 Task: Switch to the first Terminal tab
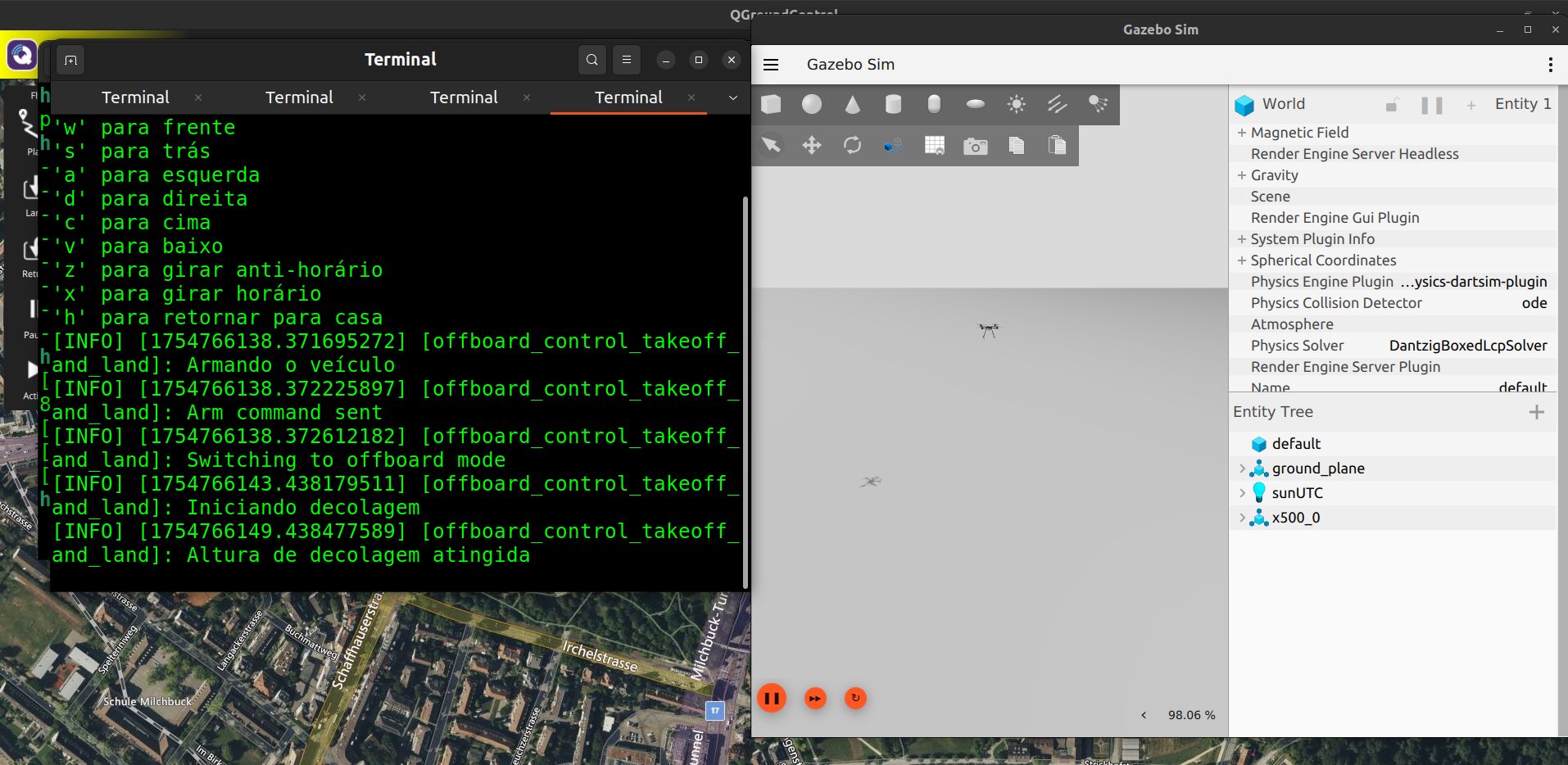click(135, 97)
